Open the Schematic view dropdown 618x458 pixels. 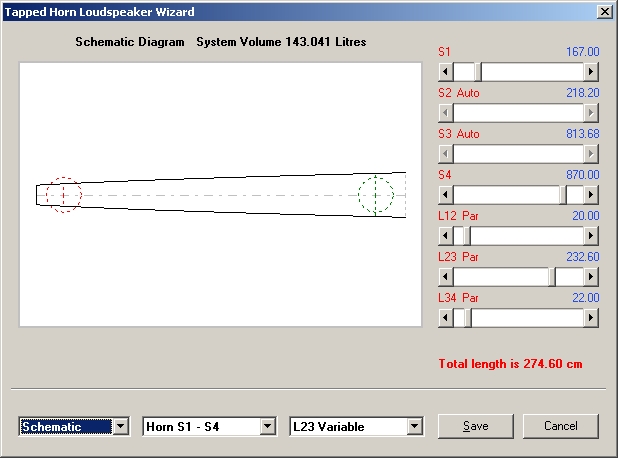(121, 426)
